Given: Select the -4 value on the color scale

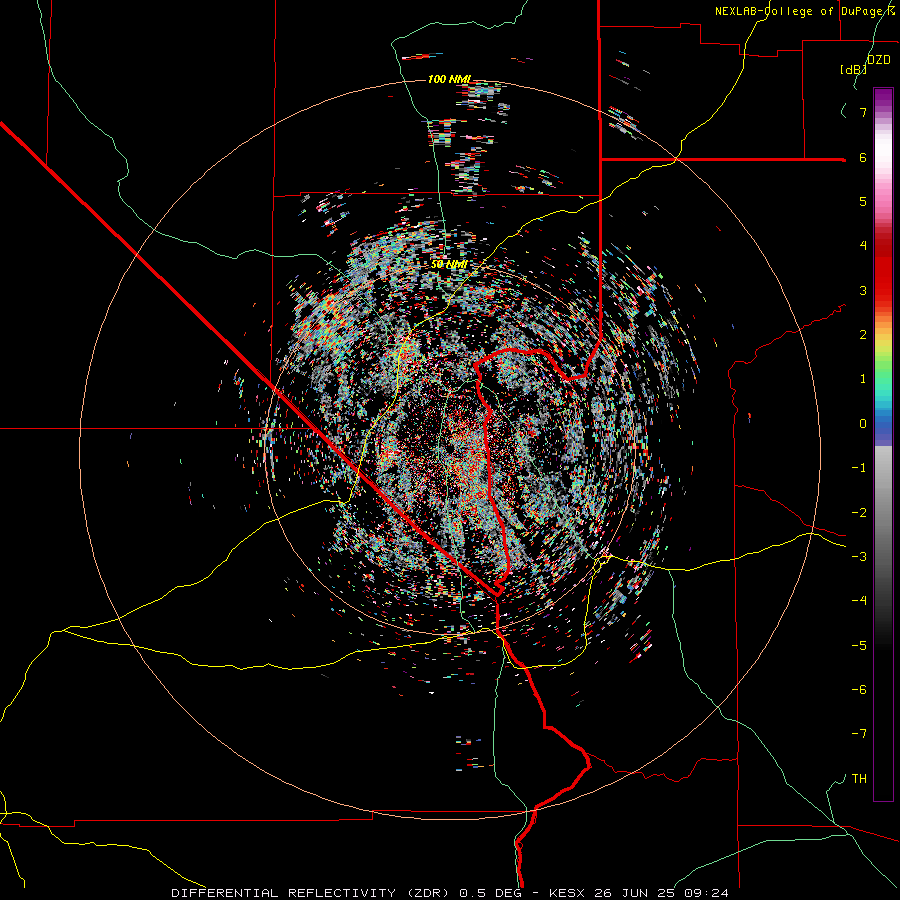Looking at the screenshot, I should point(859,601).
